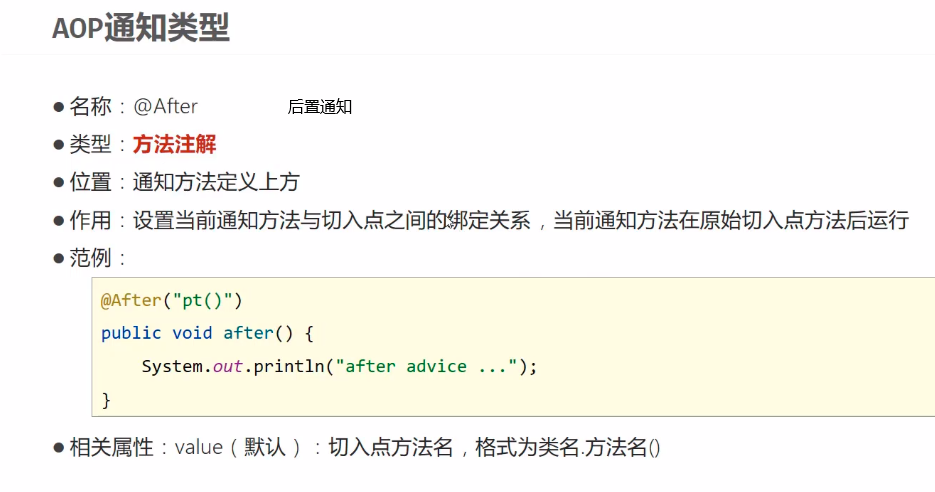Image resolution: width=935 pixels, height=492 pixels.
Task: Click the 位置 bullet label
Action: [90, 182]
